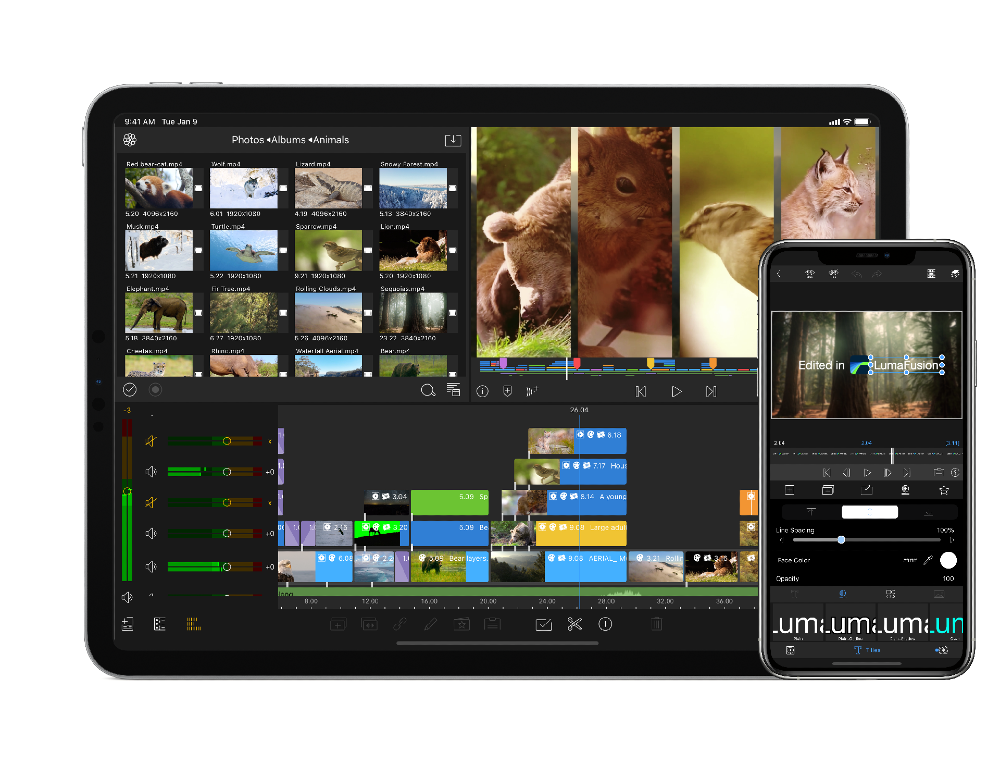Open the library sort and view options
Image resolution: width=1000 pixels, height=764 pixels.
point(454,390)
